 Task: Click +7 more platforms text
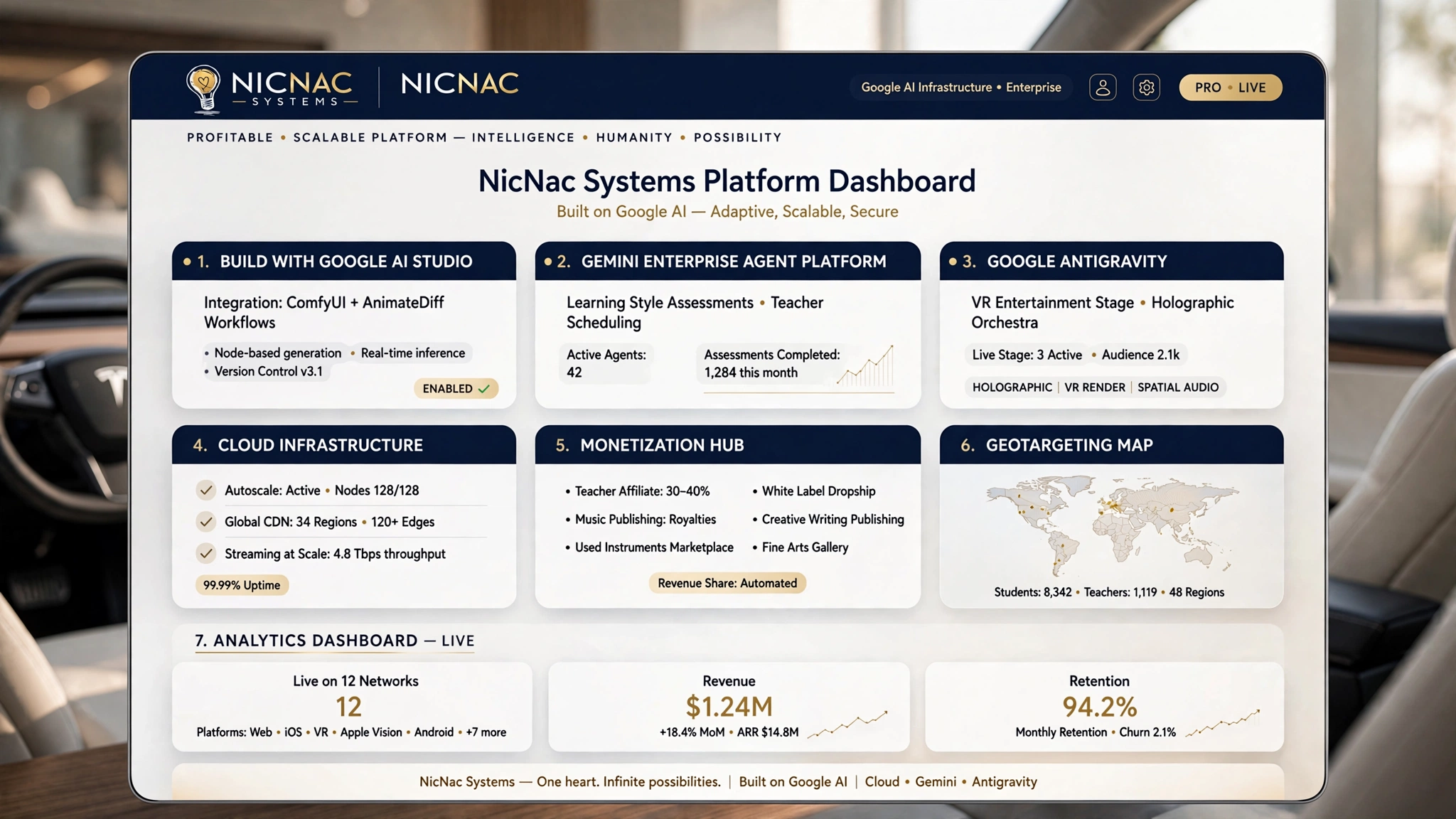486,732
